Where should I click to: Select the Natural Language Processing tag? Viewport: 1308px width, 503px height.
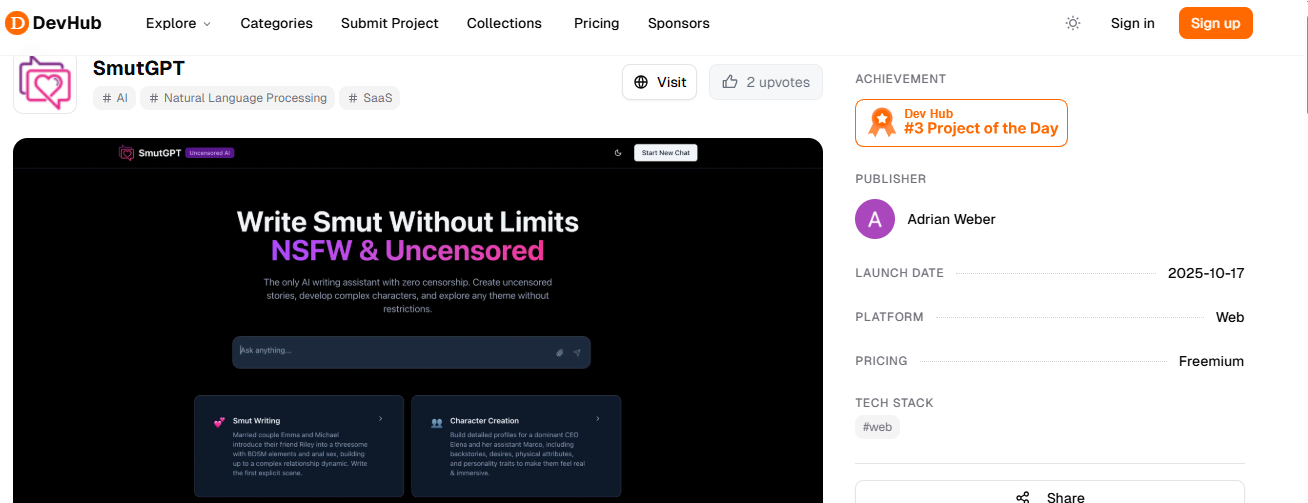[237, 98]
